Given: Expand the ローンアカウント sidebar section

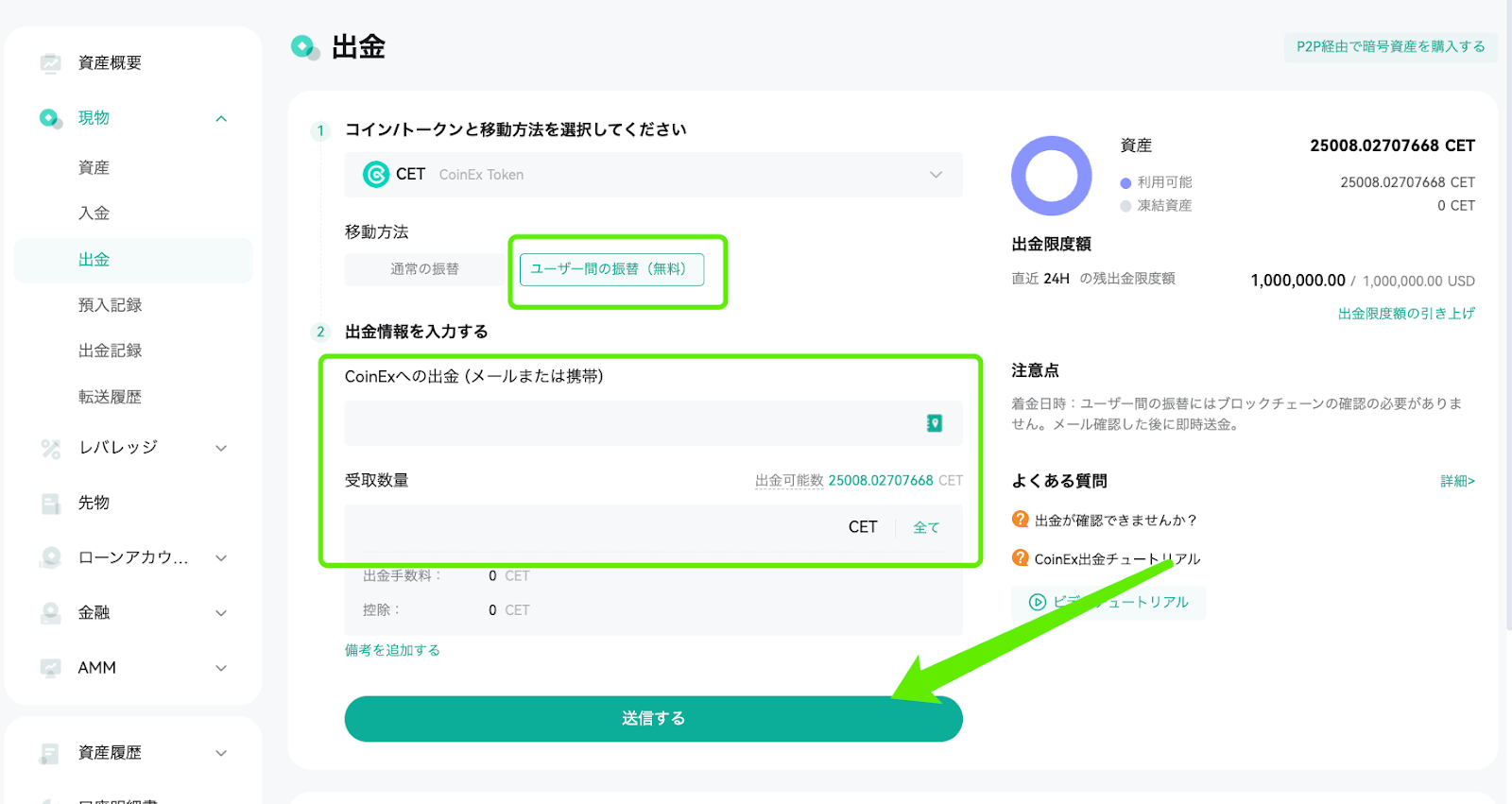Looking at the screenshot, I should pos(221,557).
